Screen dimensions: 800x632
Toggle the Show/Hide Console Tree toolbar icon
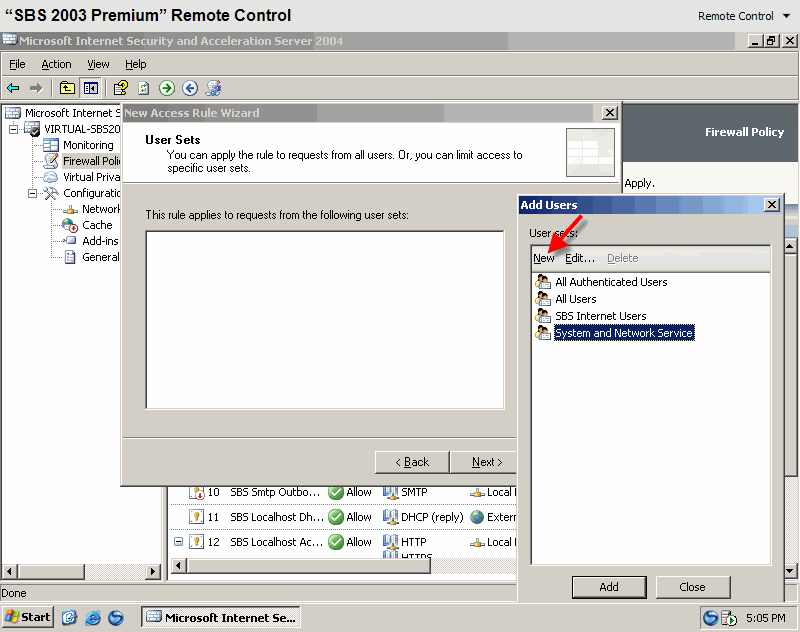(91, 88)
